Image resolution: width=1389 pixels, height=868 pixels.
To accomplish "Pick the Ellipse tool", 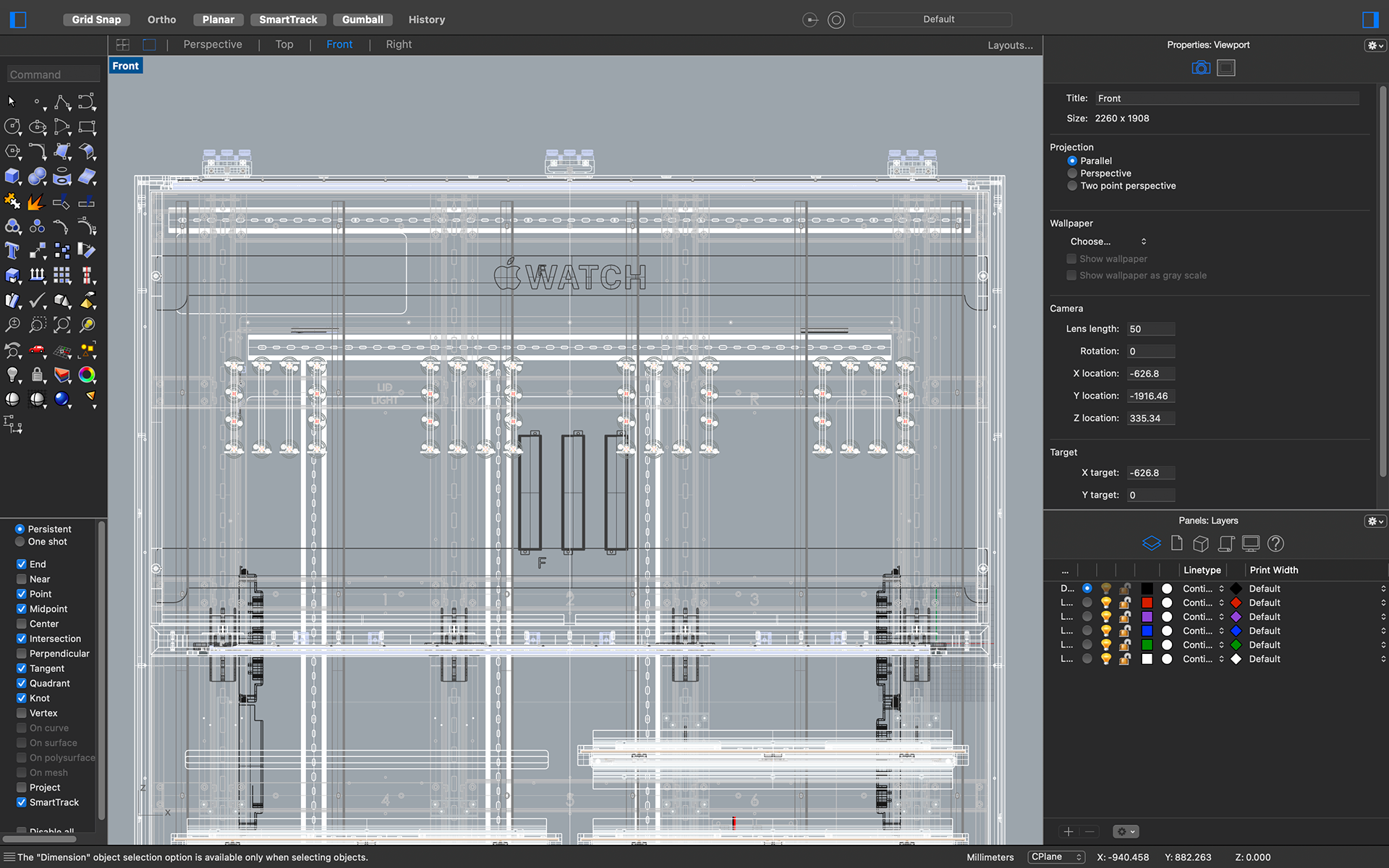I will pyautogui.click(x=37, y=127).
